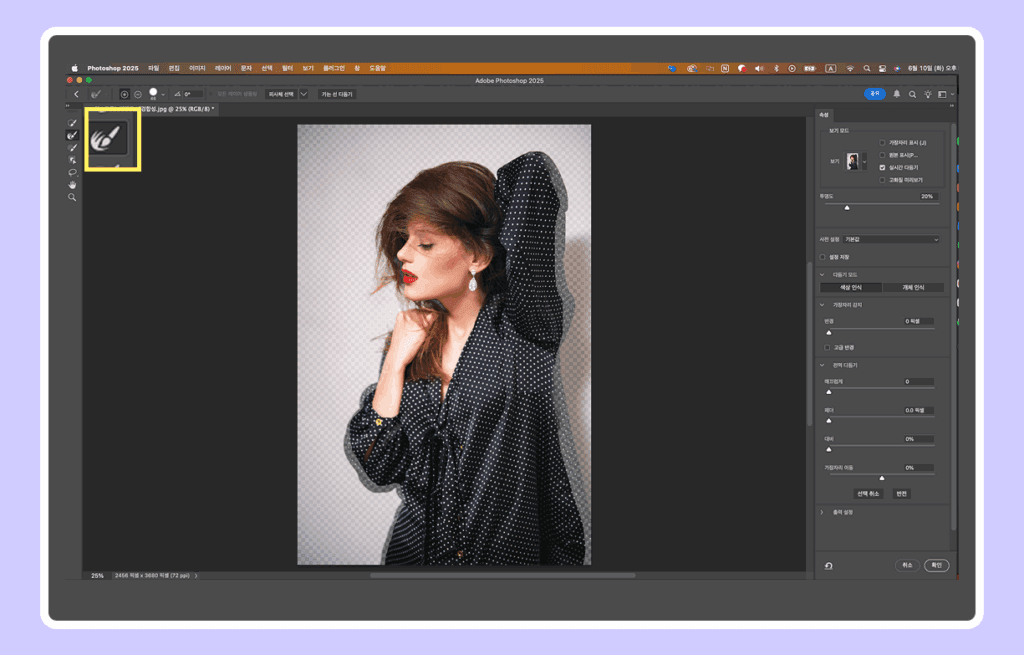The width and height of the screenshot is (1024, 655).
Task: Click the macOS volume icon
Action: tap(759, 68)
